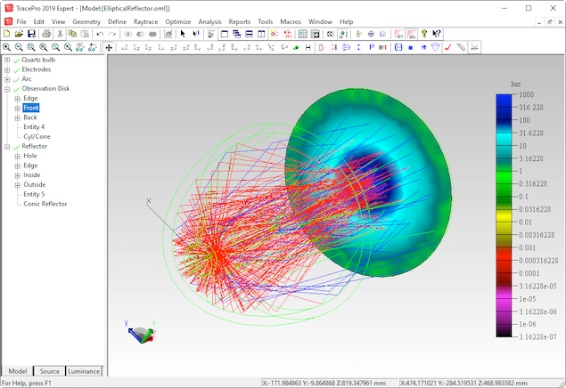The width and height of the screenshot is (566, 388).
Task: Toggle the green check on Reflector
Action: [16, 147]
